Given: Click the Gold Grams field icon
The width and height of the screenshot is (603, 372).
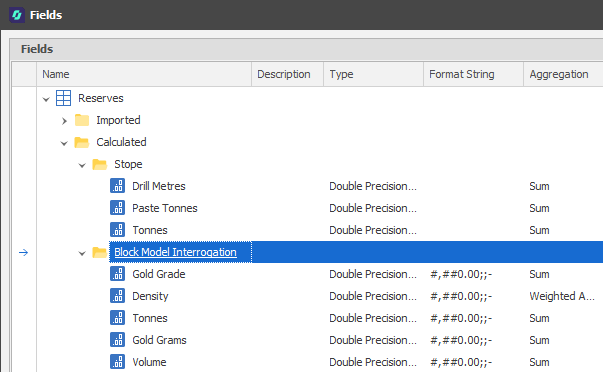Looking at the screenshot, I should 117,340.
